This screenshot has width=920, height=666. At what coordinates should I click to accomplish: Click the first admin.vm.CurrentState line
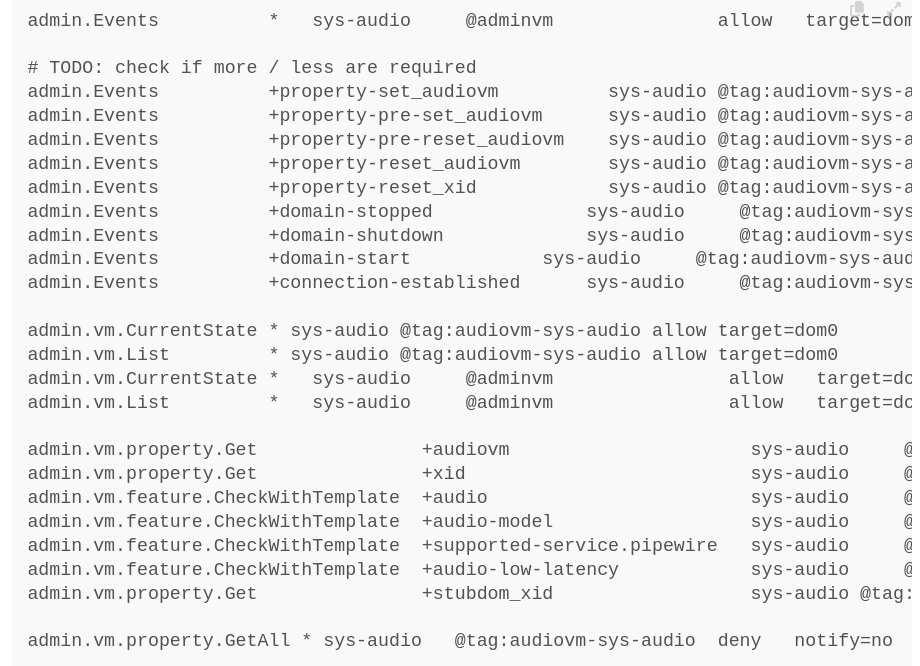[432, 330]
